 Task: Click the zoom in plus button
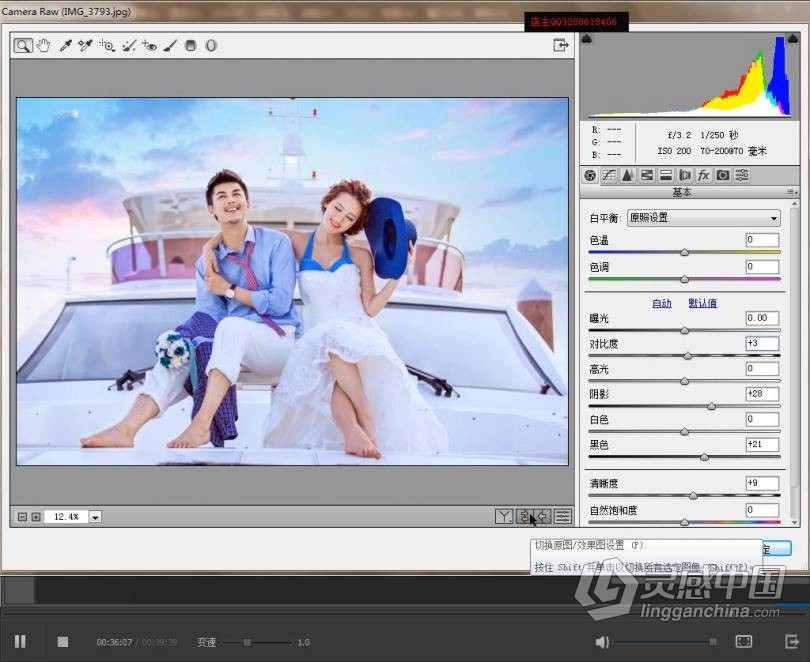tap(36, 517)
